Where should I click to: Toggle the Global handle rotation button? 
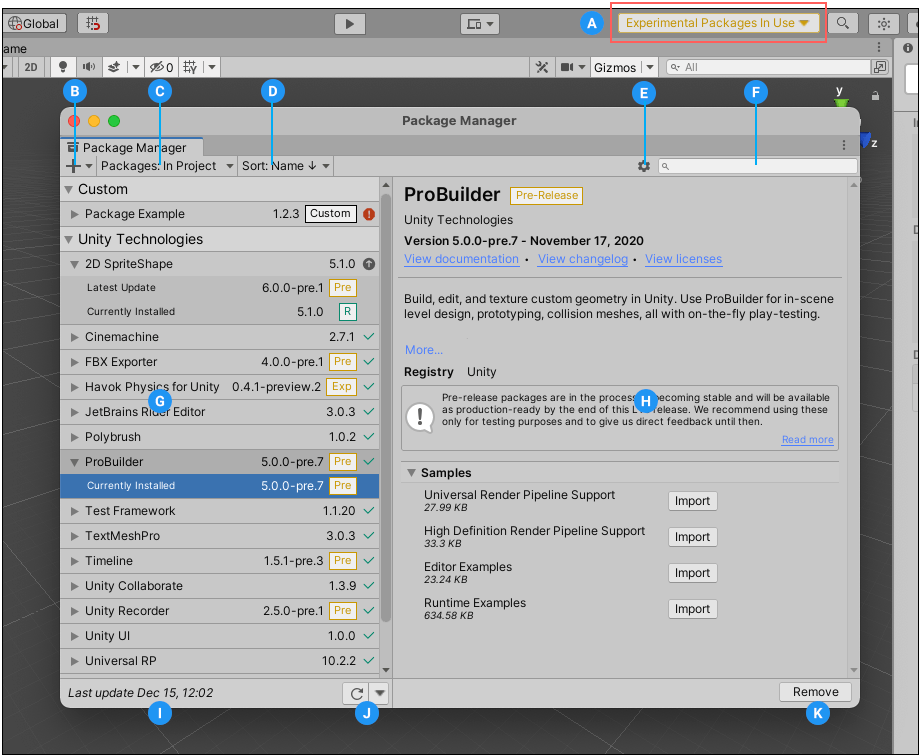point(34,23)
